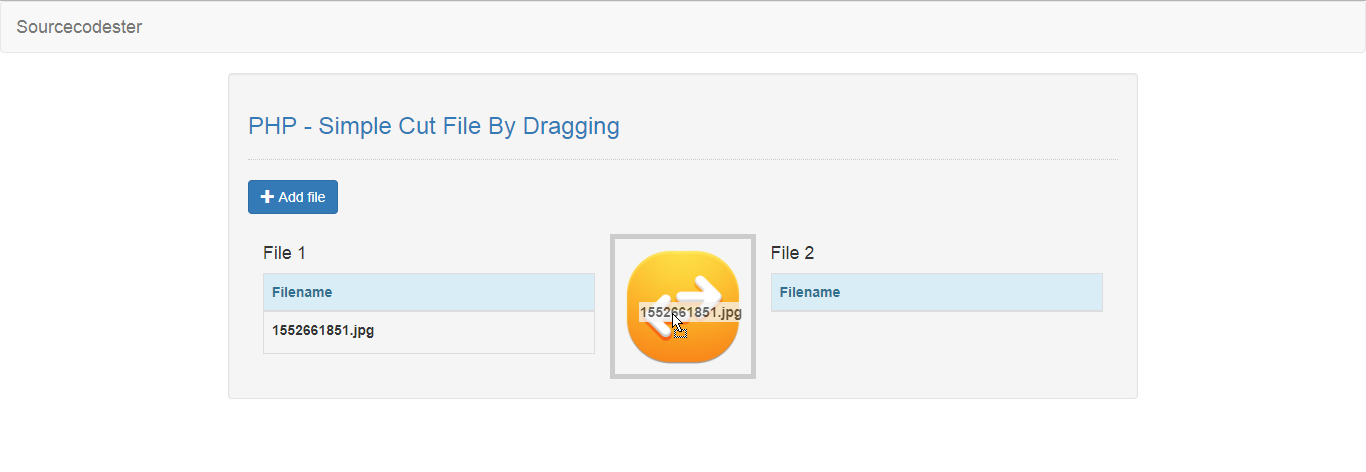Open the Sourcecodester navbar link
1366x472 pixels.
pos(79,27)
